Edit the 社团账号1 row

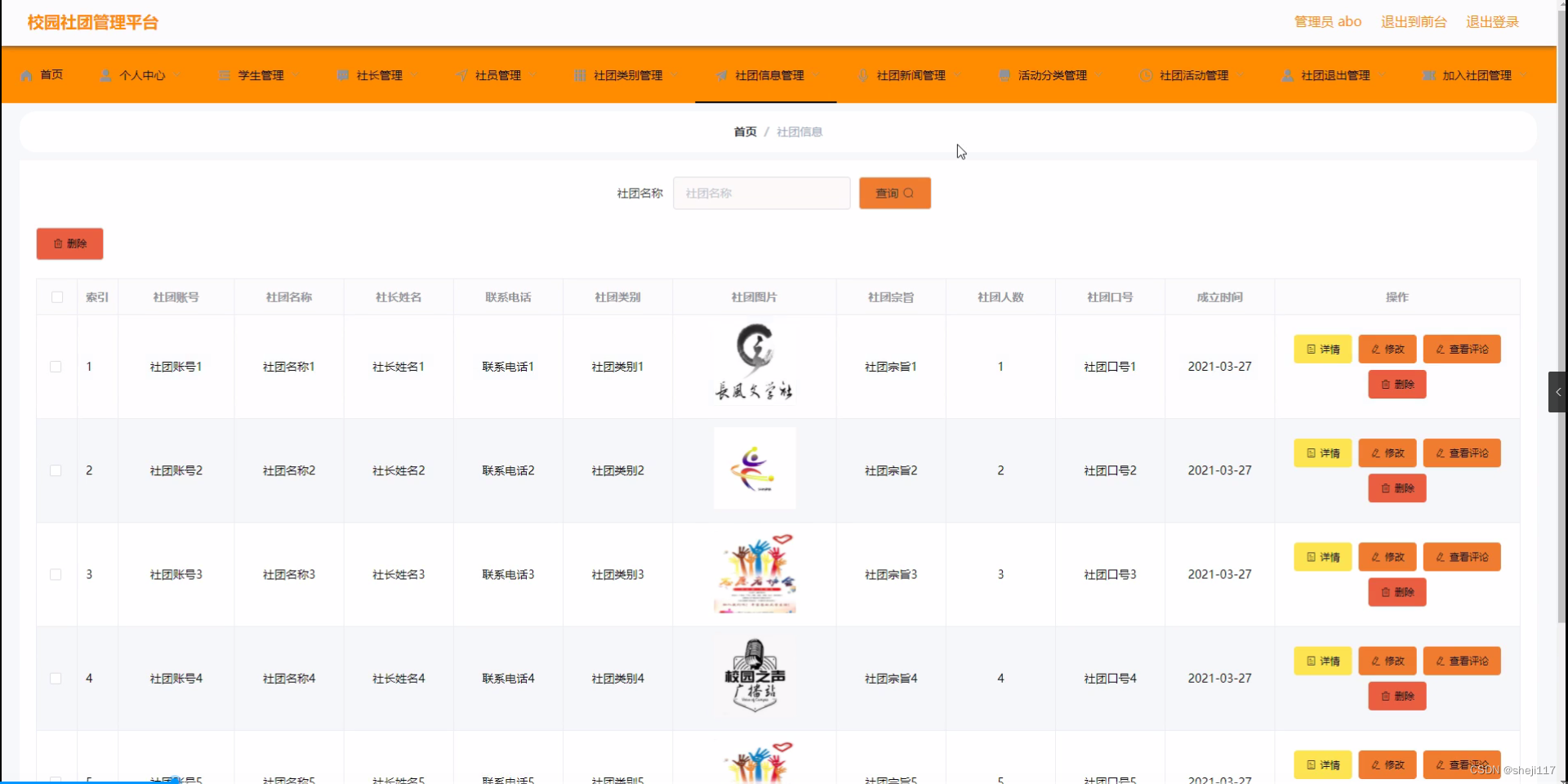1388,349
